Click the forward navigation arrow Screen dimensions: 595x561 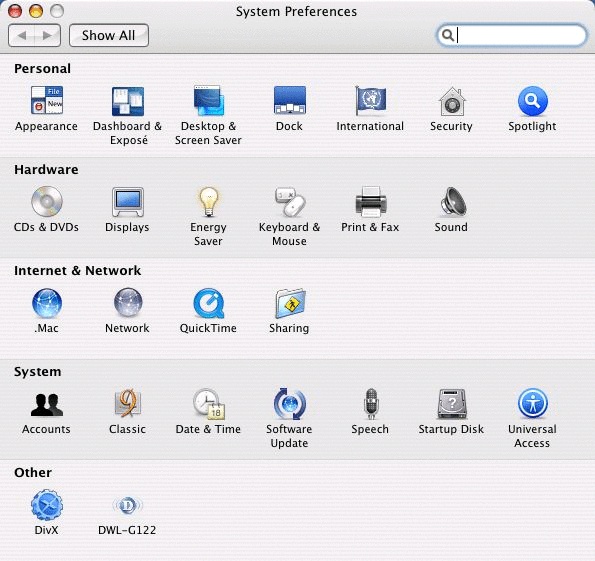(x=47, y=35)
